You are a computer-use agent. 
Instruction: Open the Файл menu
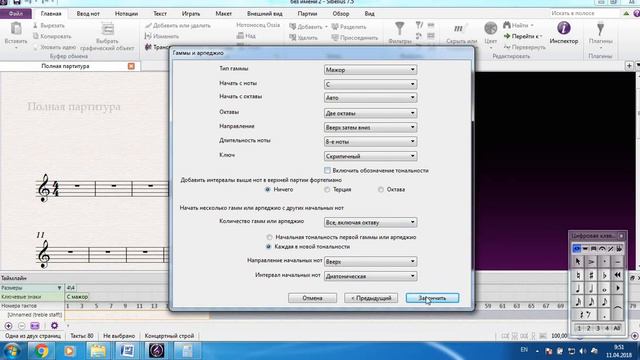16,13
